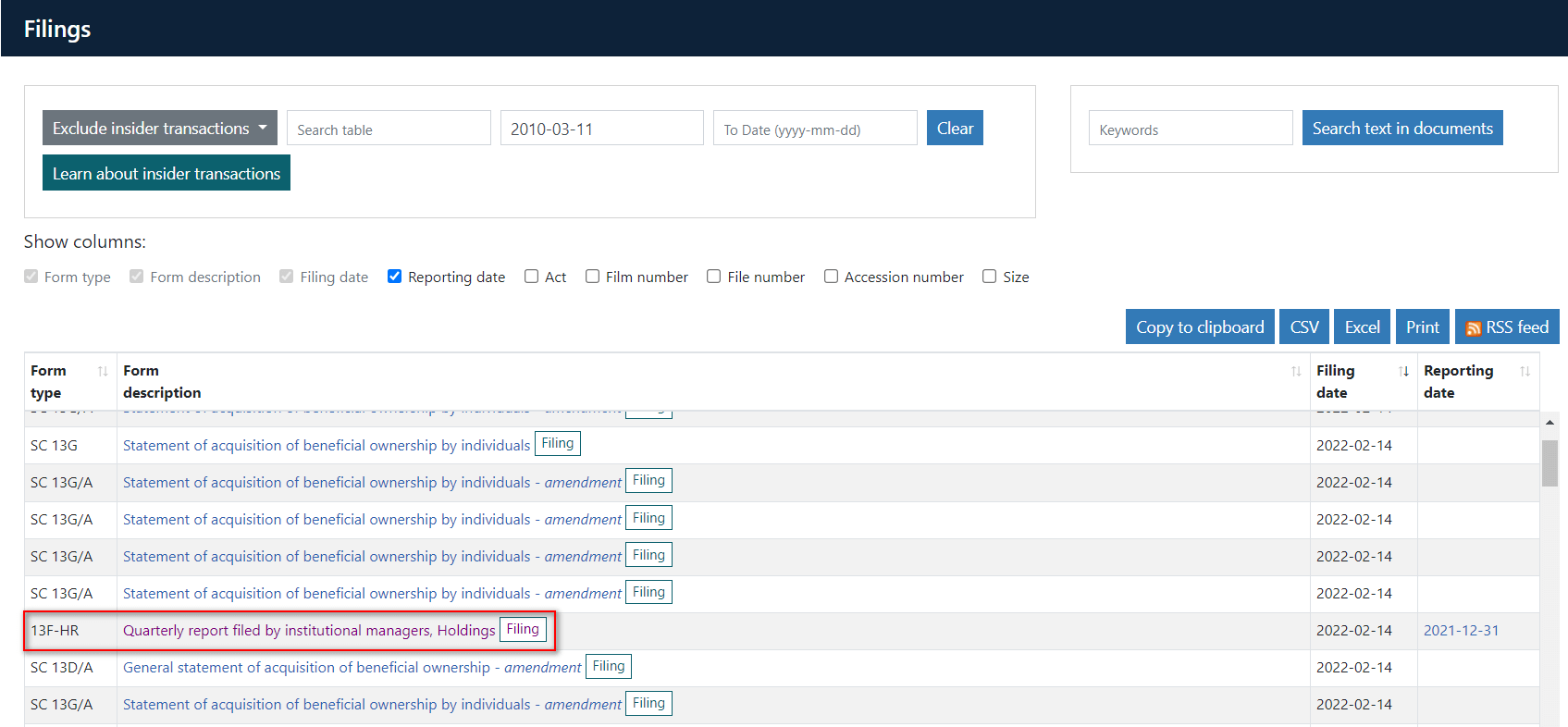The width and height of the screenshot is (1568, 727).
Task: Click the RSS feed button
Action: tap(1507, 327)
